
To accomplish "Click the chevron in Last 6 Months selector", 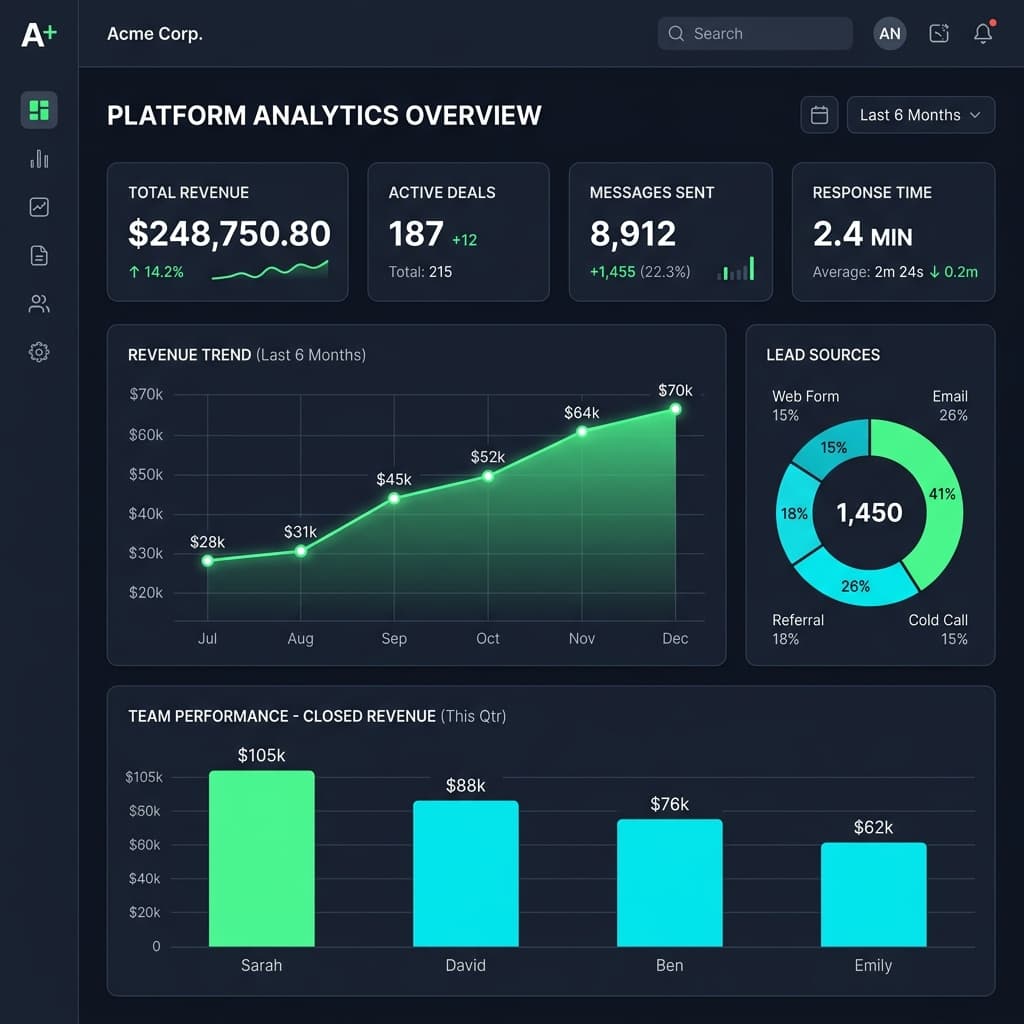I will click(x=975, y=115).
